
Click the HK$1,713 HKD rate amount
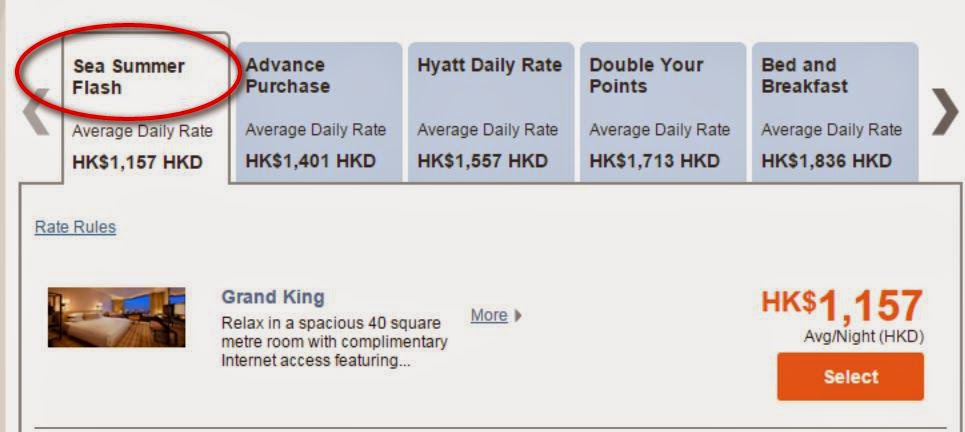[654, 161]
